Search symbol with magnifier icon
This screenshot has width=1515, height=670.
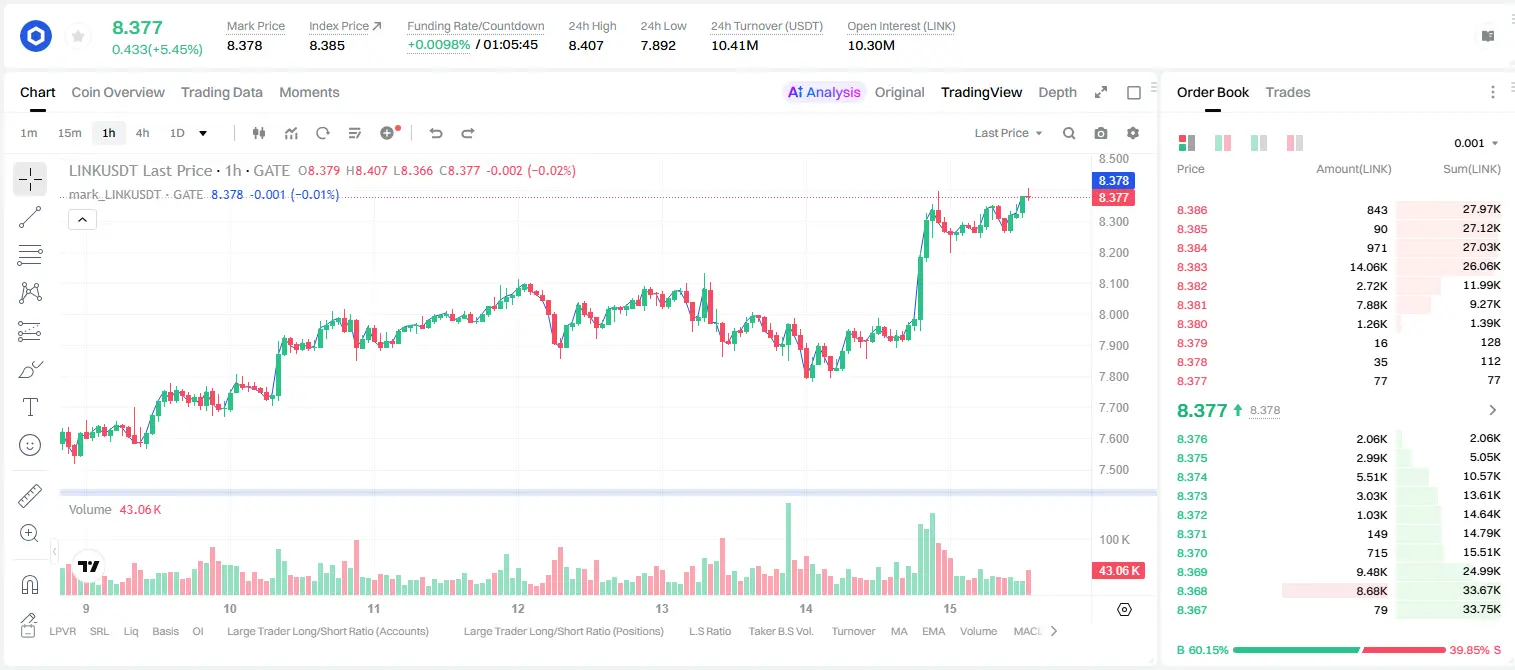[x=1069, y=133]
